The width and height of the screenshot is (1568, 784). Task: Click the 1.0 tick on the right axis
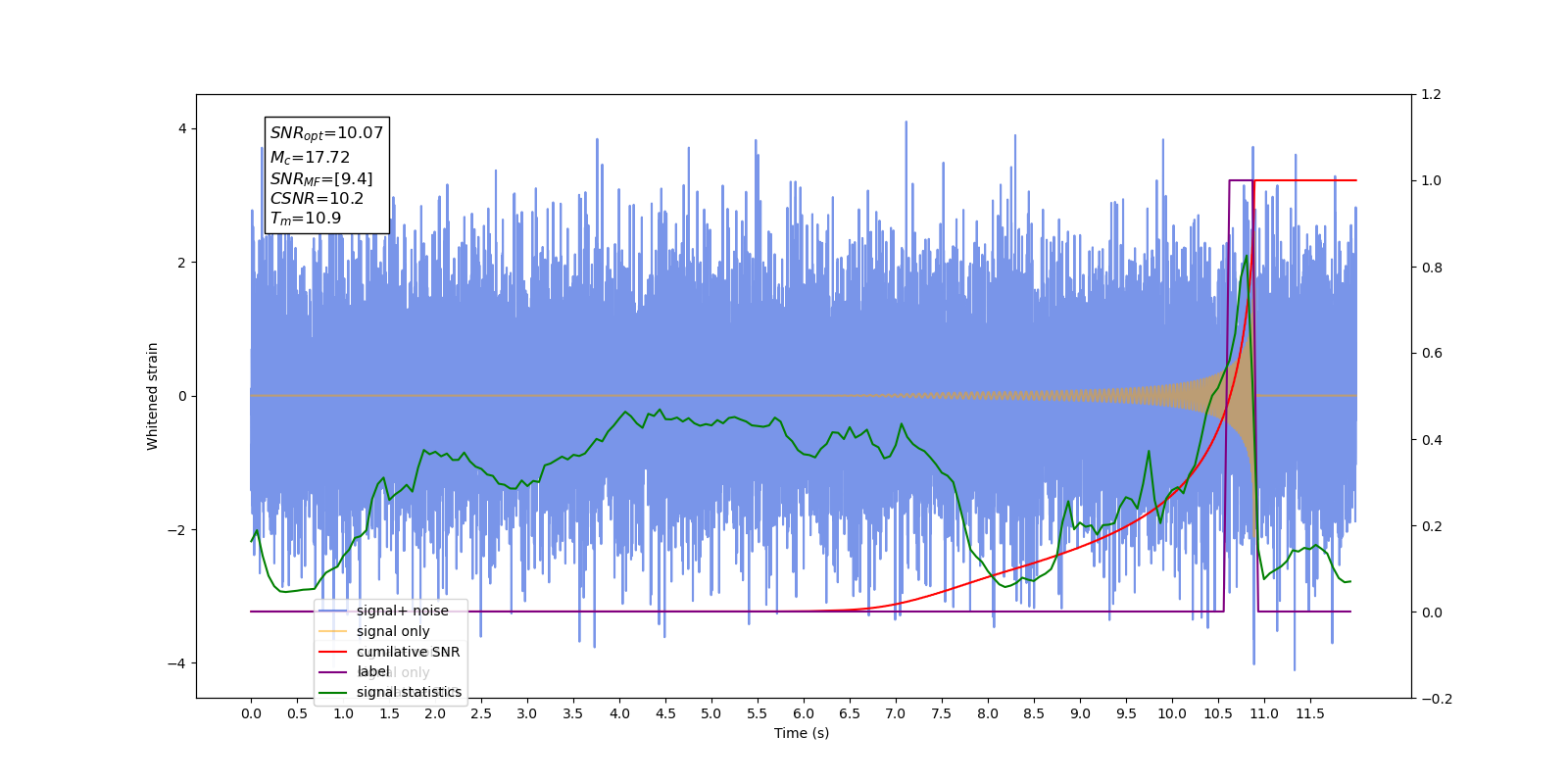pos(1431,181)
